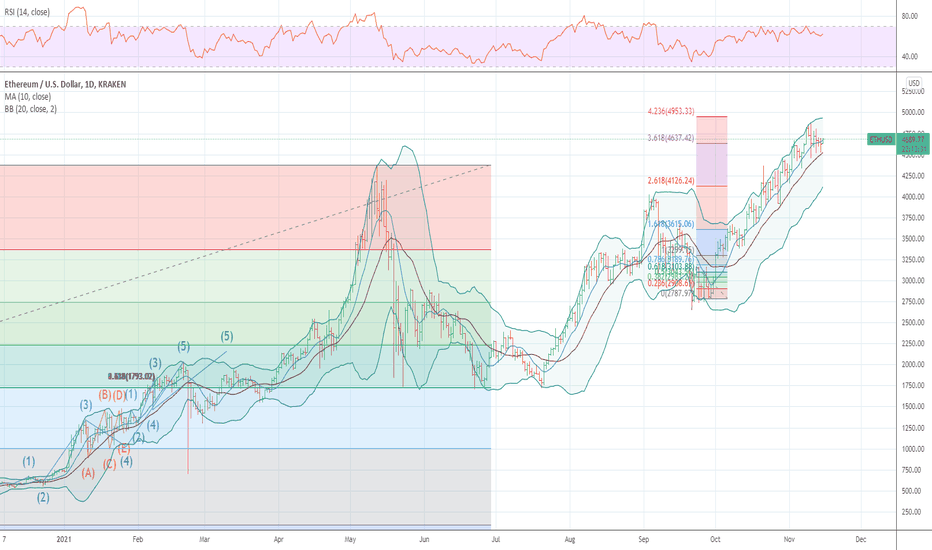Click the Aug label on time axis
The height and width of the screenshot is (550, 932).
570,540
